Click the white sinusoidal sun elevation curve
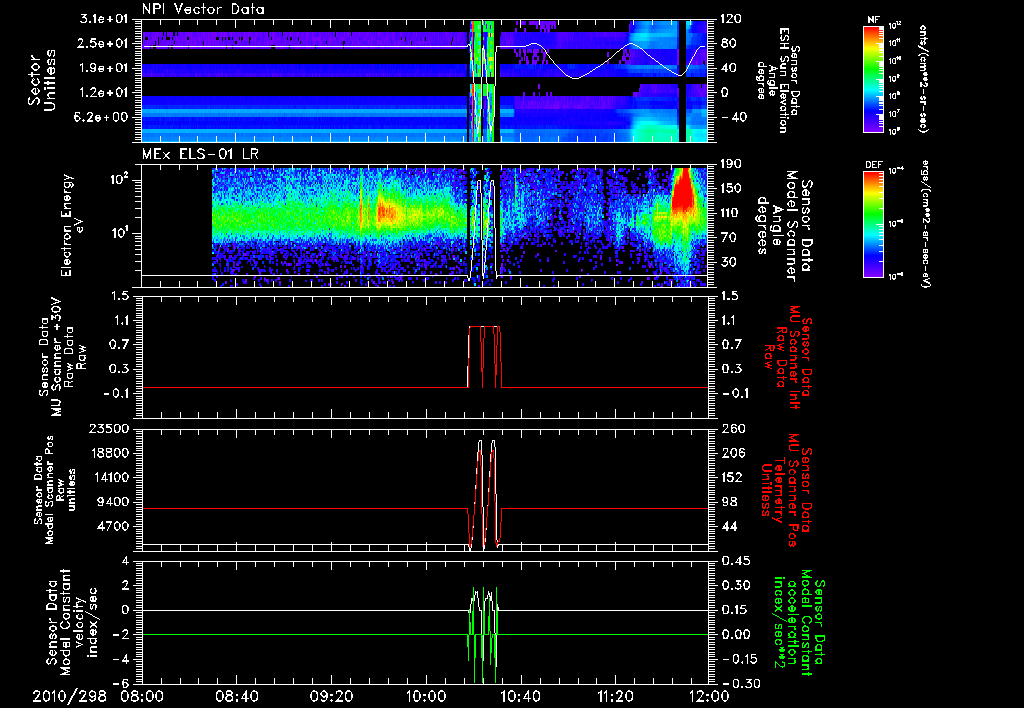The image size is (1024, 708). pos(601,60)
